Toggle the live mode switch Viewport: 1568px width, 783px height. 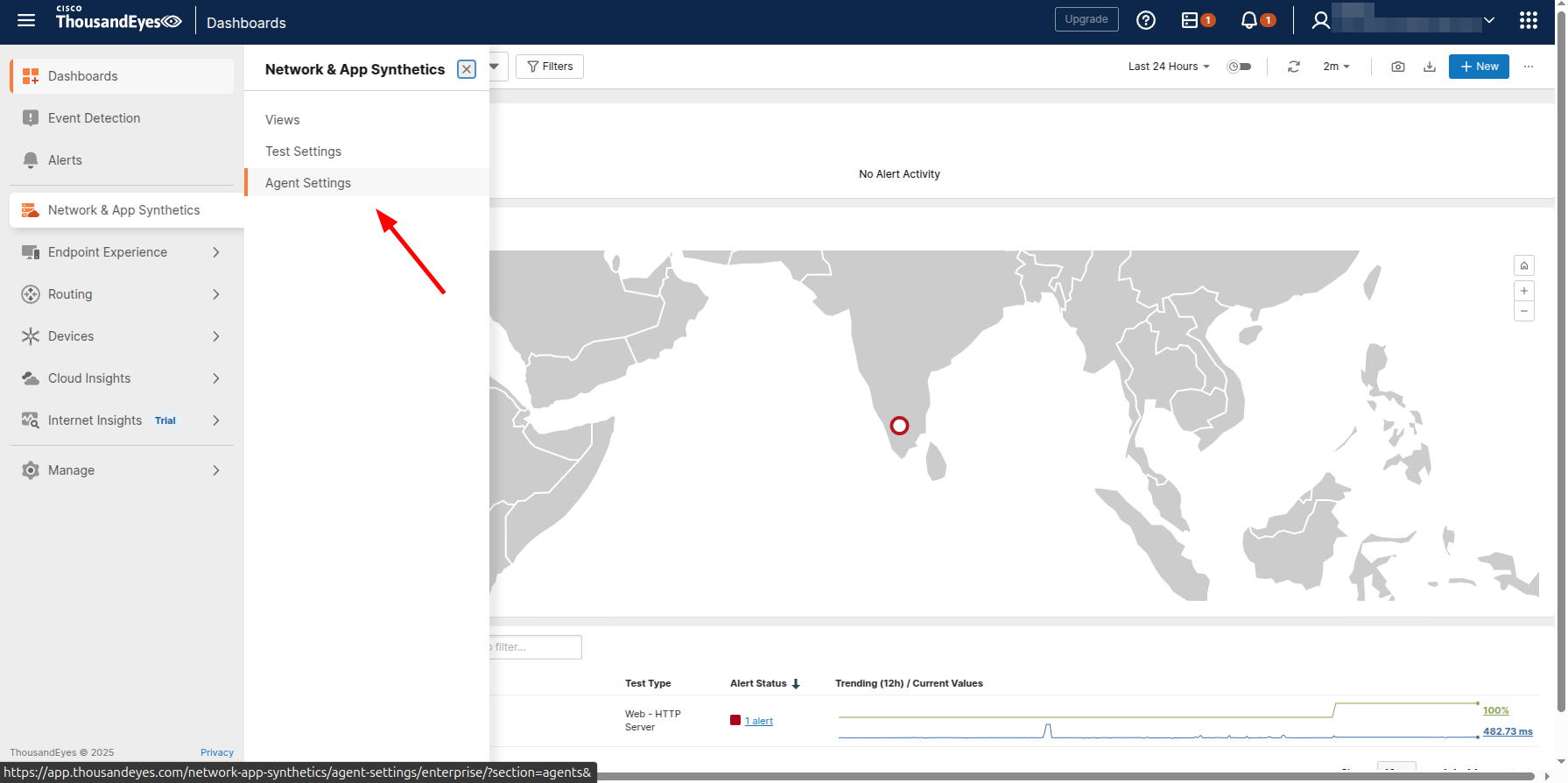pyautogui.click(x=1239, y=67)
